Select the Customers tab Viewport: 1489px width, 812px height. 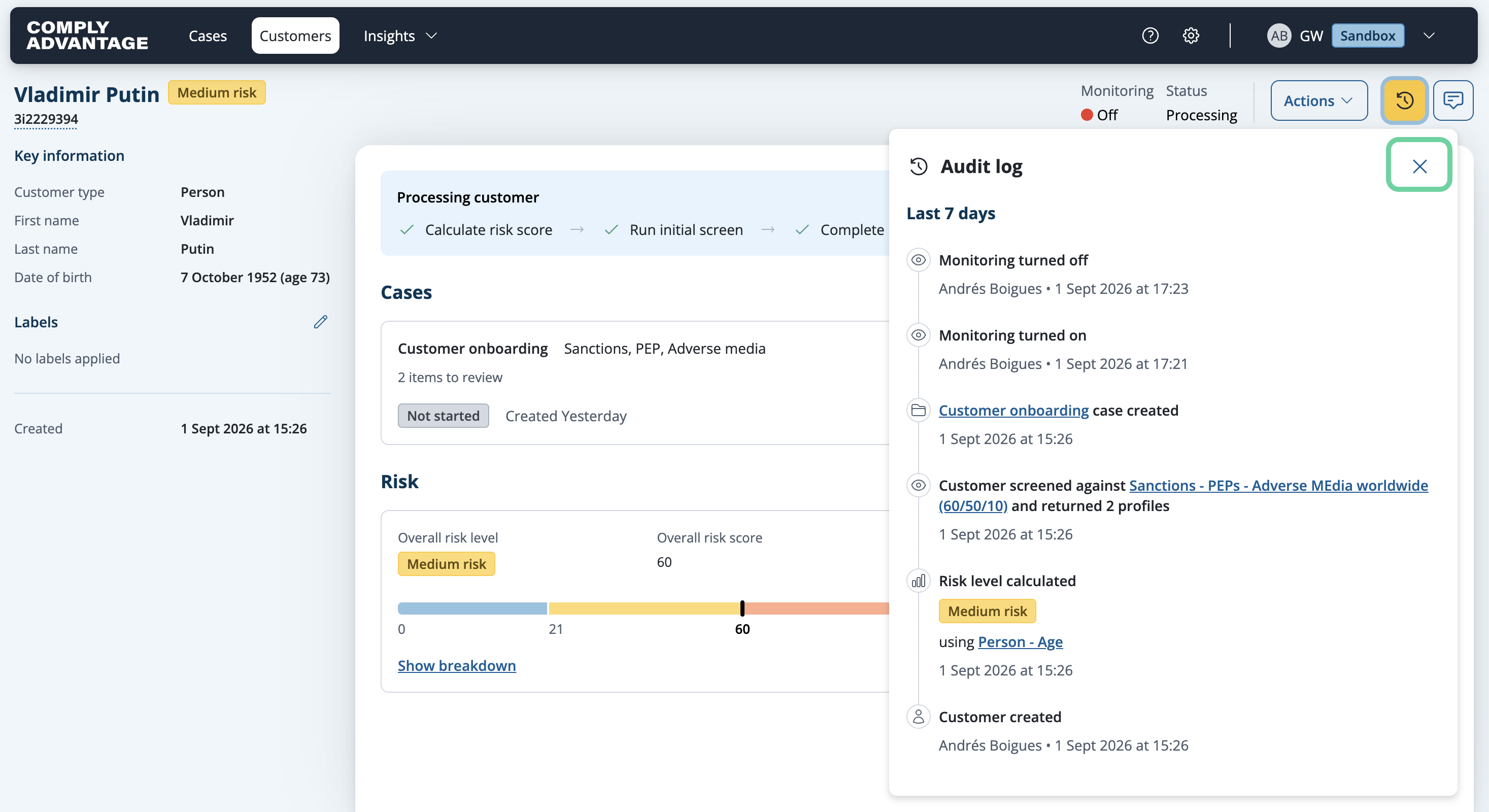coord(295,36)
